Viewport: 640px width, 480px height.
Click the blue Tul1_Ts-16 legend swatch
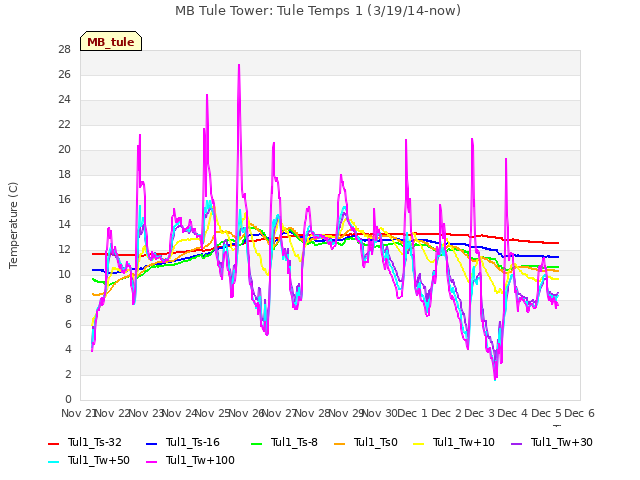tap(151, 444)
